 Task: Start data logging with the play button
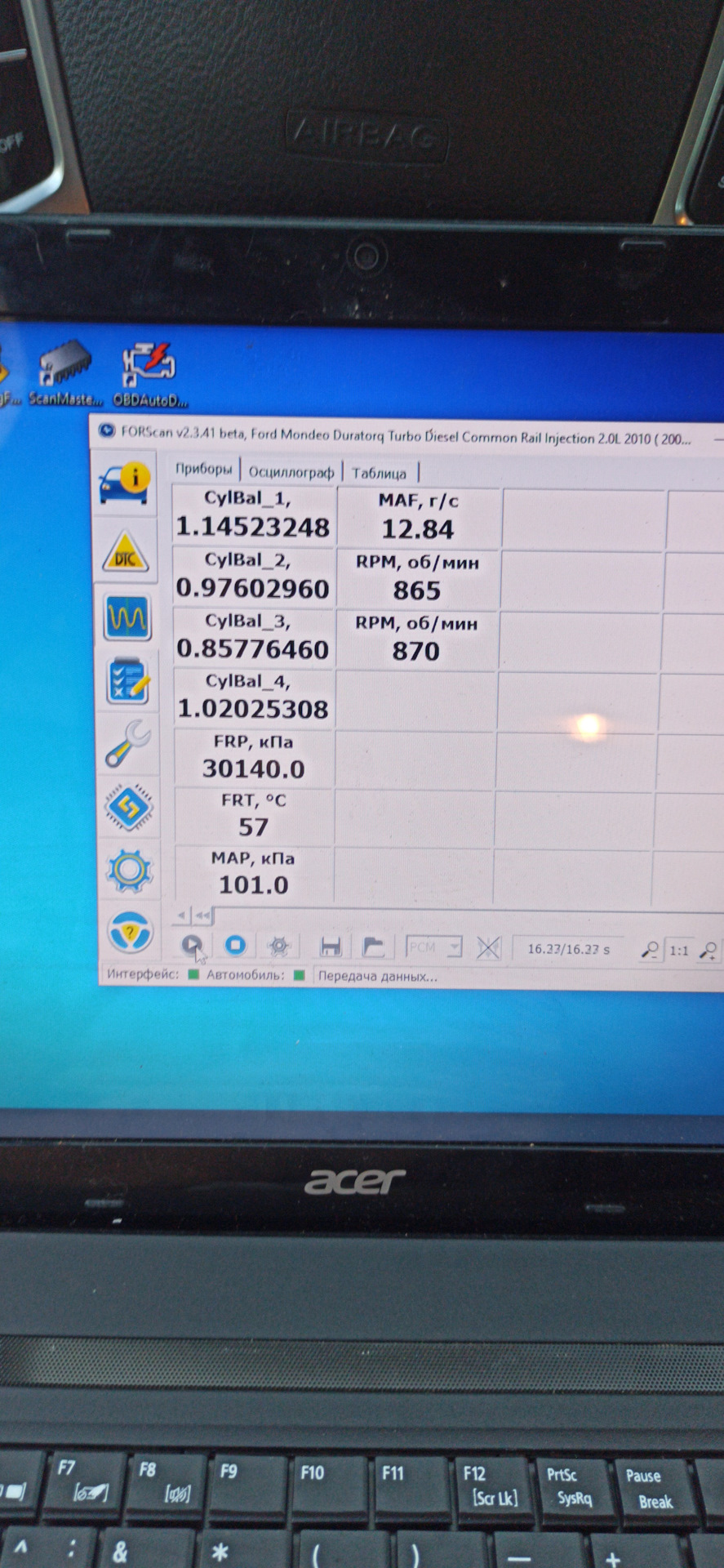point(191,945)
